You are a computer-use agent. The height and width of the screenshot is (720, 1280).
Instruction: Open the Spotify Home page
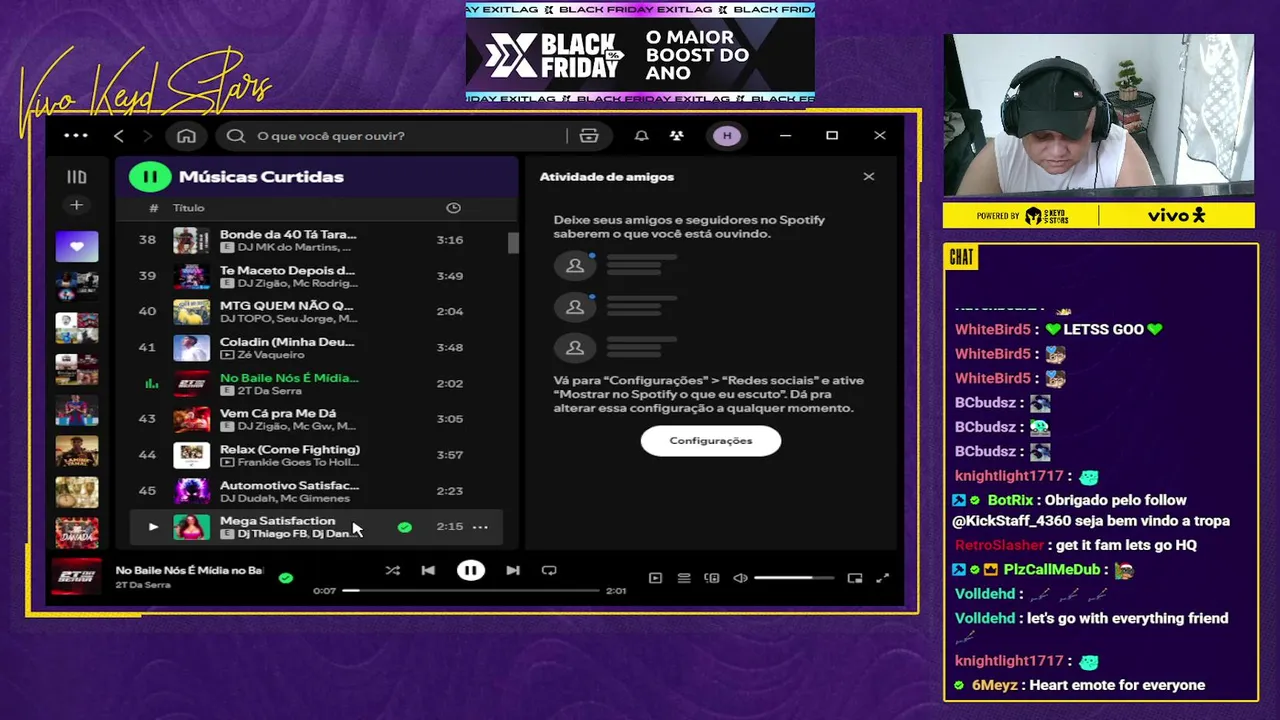click(186, 136)
